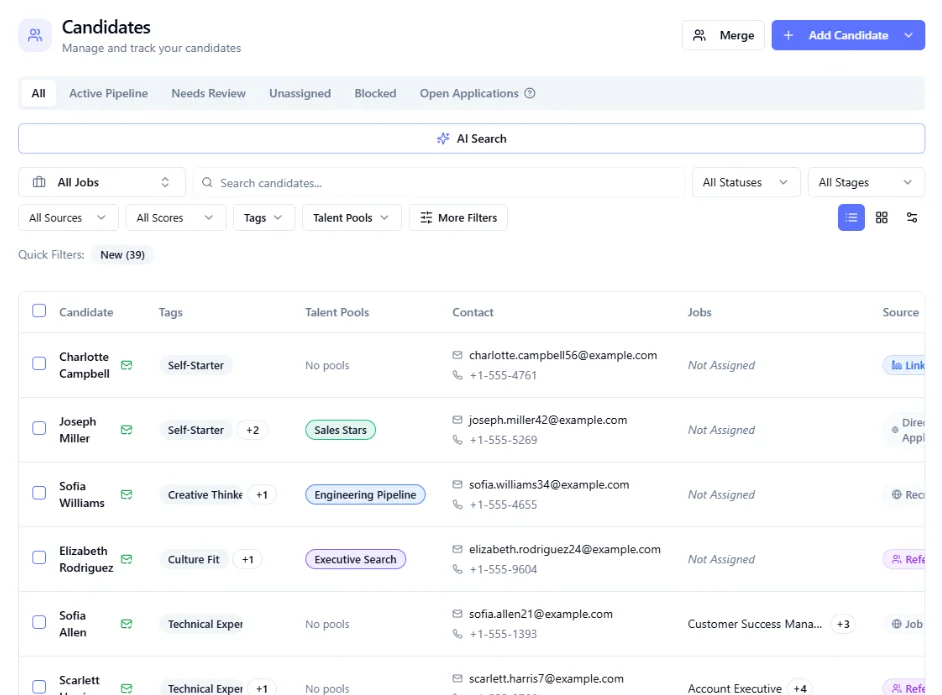This screenshot has width=942, height=695.
Task: Open the All Sources dropdown
Action: click(x=68, y=217)
